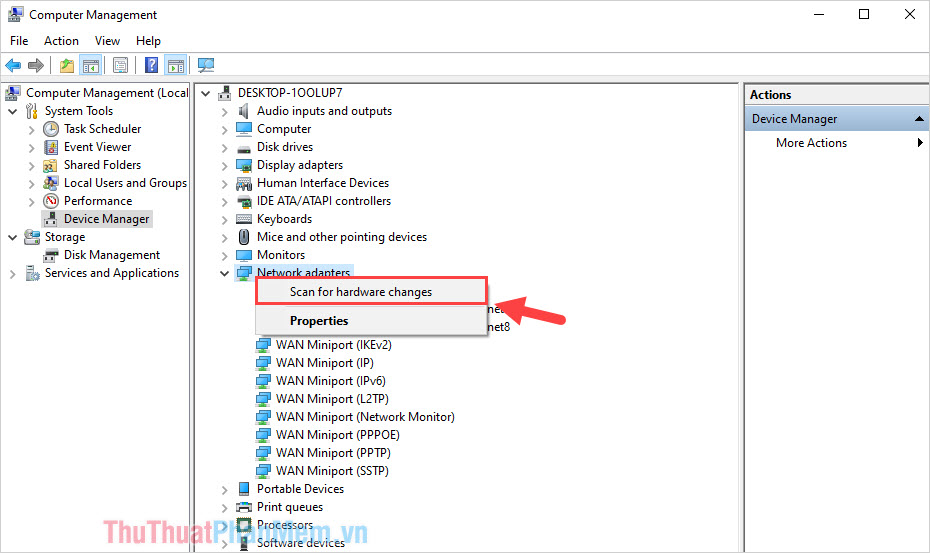The width and height of the screenshot is (930, 553).
Task: Select WAN Miniport (IPv6)
Action: (x=330, y=381)
